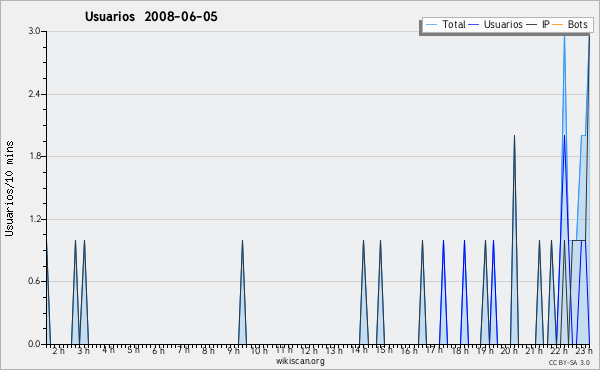Screen dimensions: 600x370
Task: Click the 15 h x-axis label
Action: tap(384, 350)
